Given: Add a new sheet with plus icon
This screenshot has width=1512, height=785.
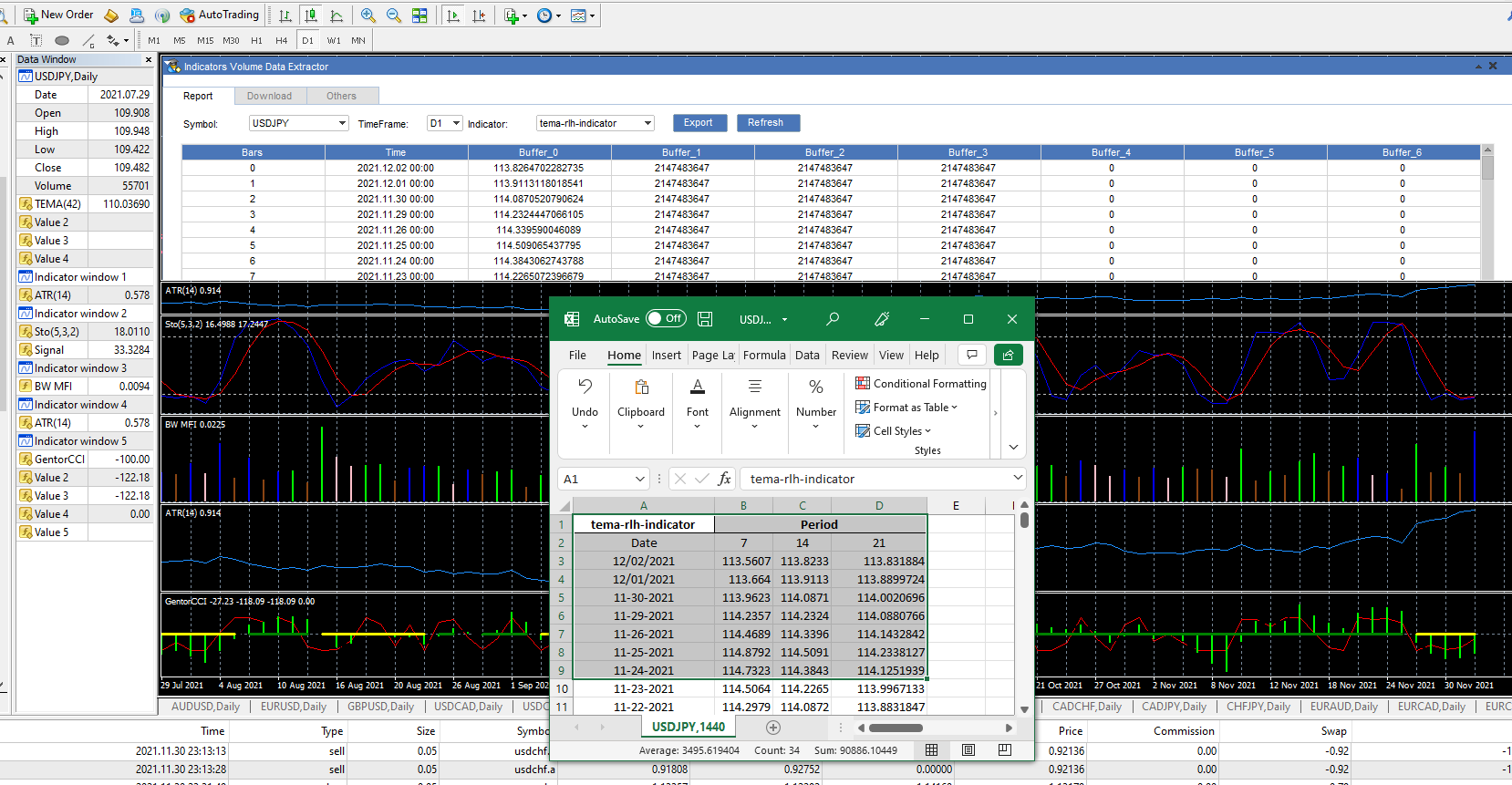Looking at the screenshot, I should [773, 727].
